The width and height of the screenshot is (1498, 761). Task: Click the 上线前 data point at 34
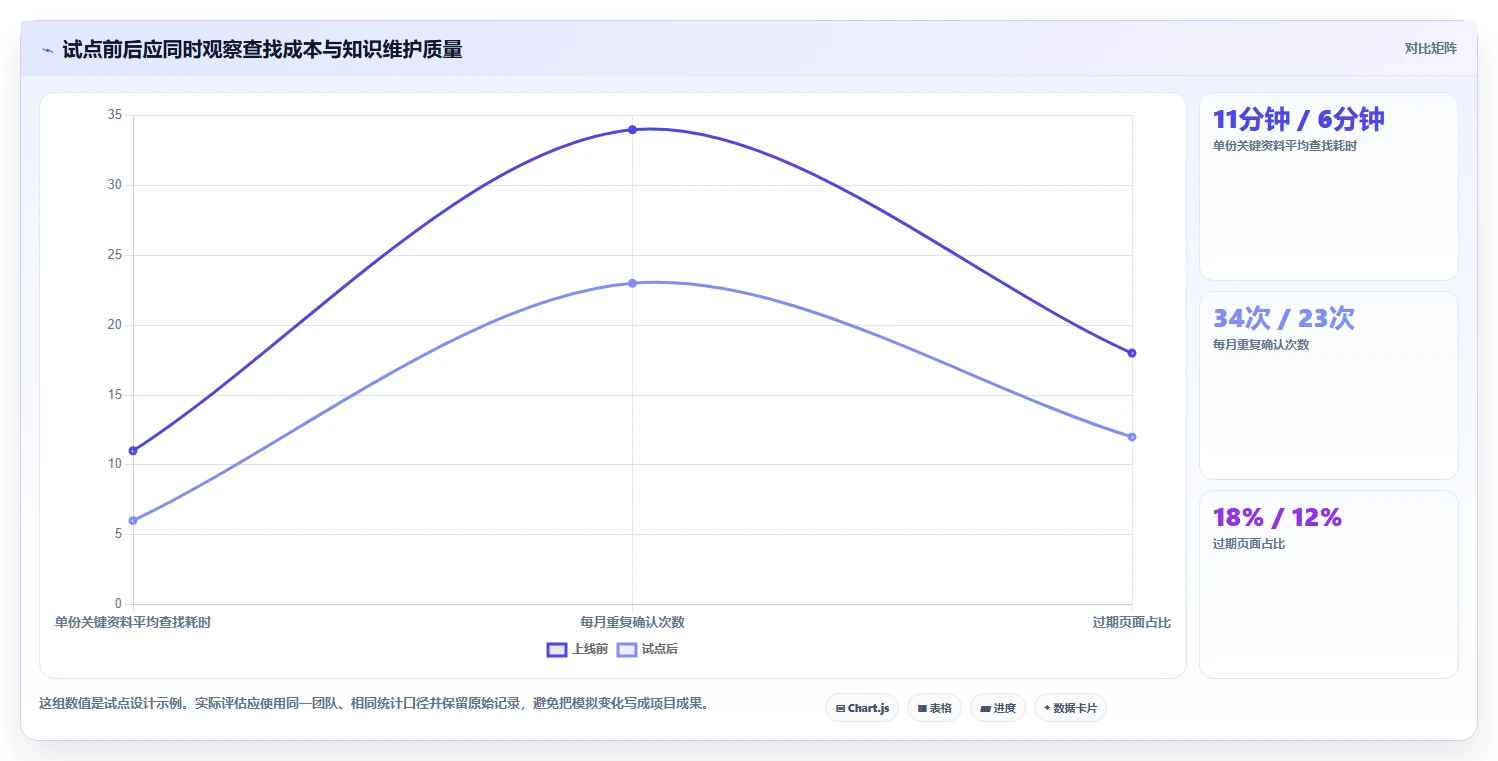point(632,129)
